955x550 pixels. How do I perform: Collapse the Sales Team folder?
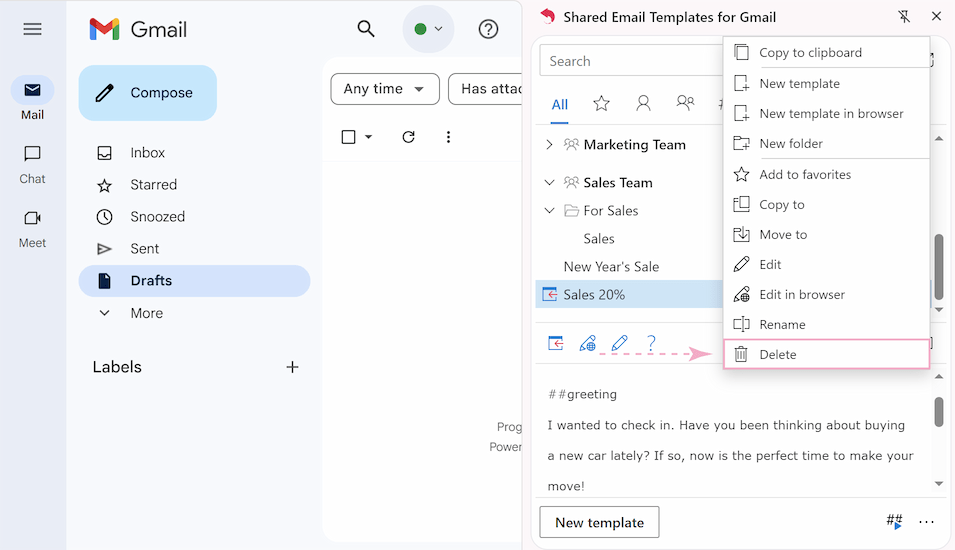coord(549,183)
